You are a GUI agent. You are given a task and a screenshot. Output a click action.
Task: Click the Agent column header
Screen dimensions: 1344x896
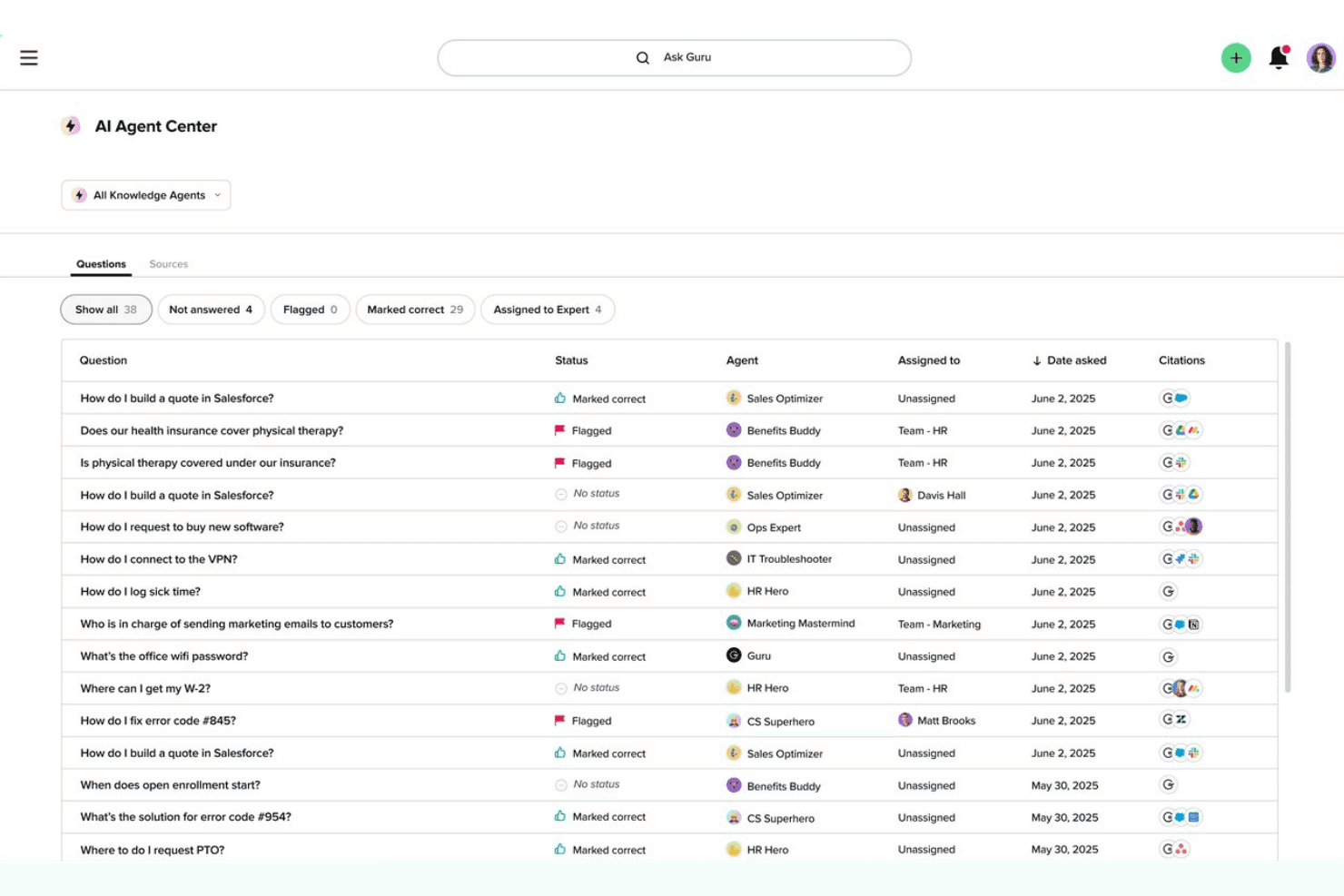pyautogui.click(x=742, y=360)
